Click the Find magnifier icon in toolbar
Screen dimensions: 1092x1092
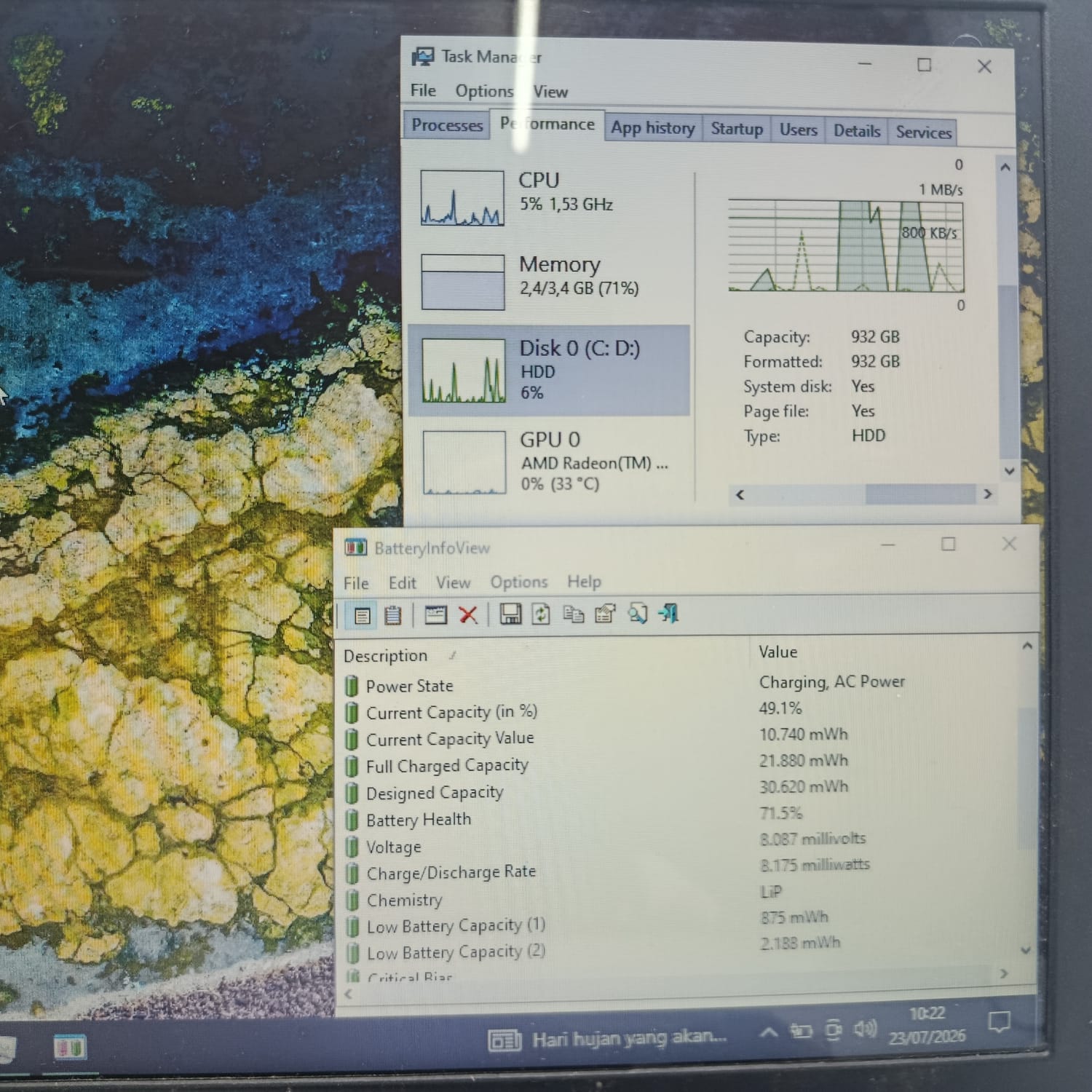[638, 614]
